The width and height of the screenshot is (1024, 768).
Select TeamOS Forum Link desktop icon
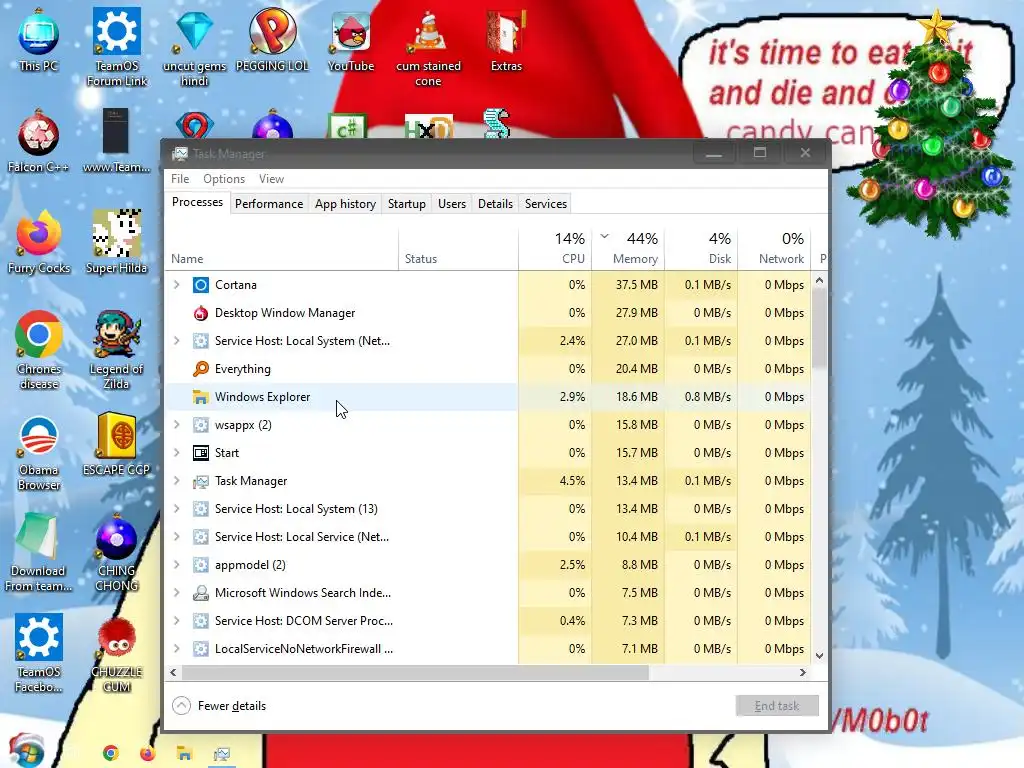tap(117, 47)
